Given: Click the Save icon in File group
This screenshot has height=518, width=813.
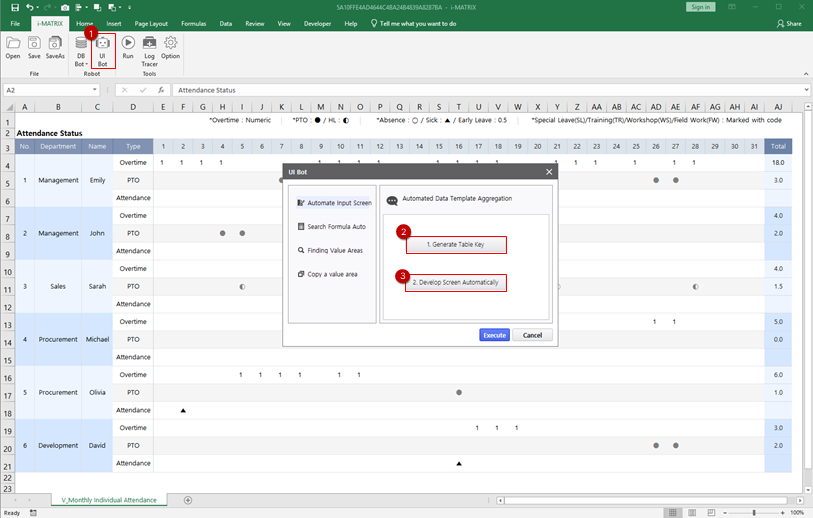Looking at the screenshot, I should pyautogui.click(x=34, y=48).
